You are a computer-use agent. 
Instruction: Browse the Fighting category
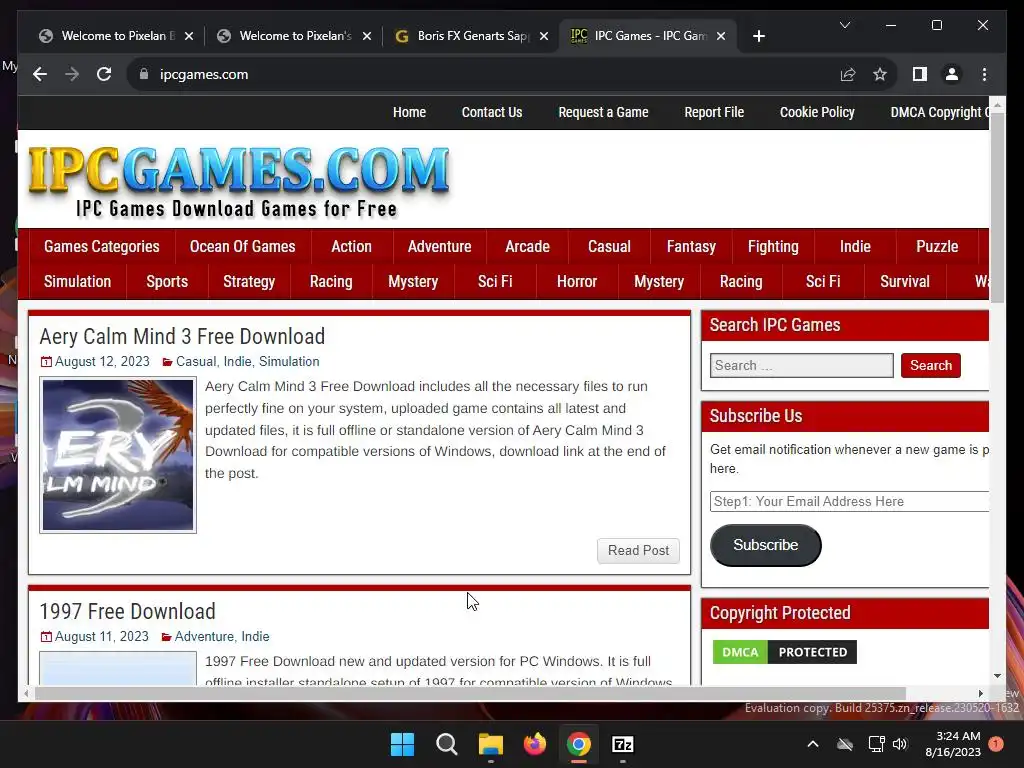click(x=773, y=246)
